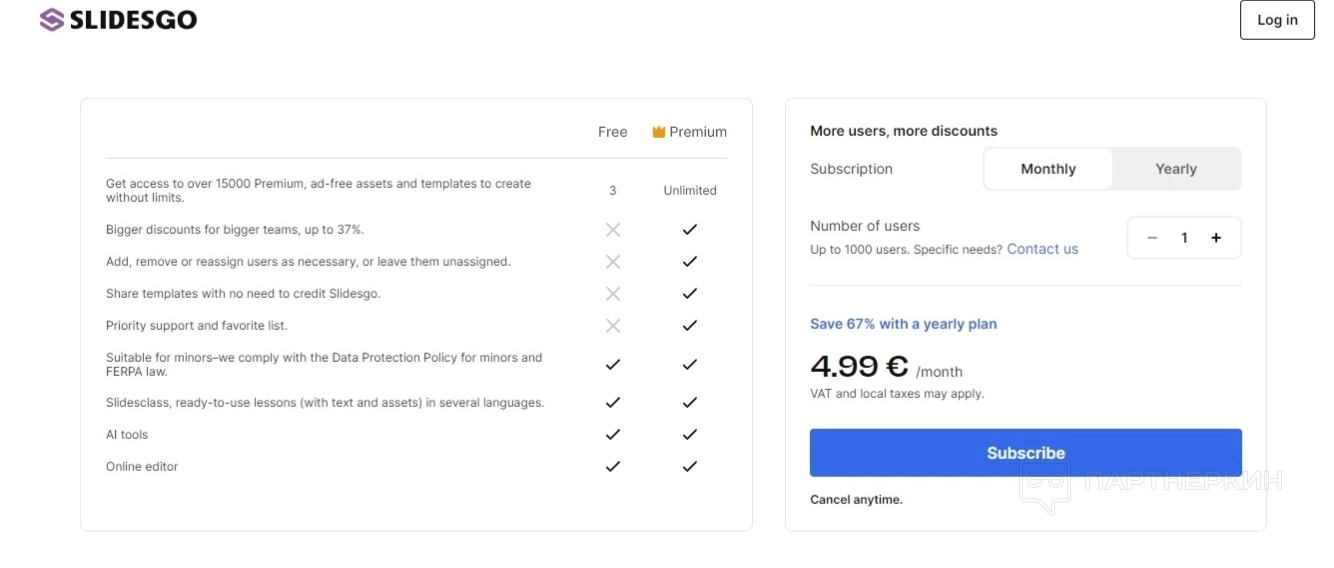This screenshot has height=568, width=1334.
Task: Click the plus icon to add users
Action: point(1216,238)
